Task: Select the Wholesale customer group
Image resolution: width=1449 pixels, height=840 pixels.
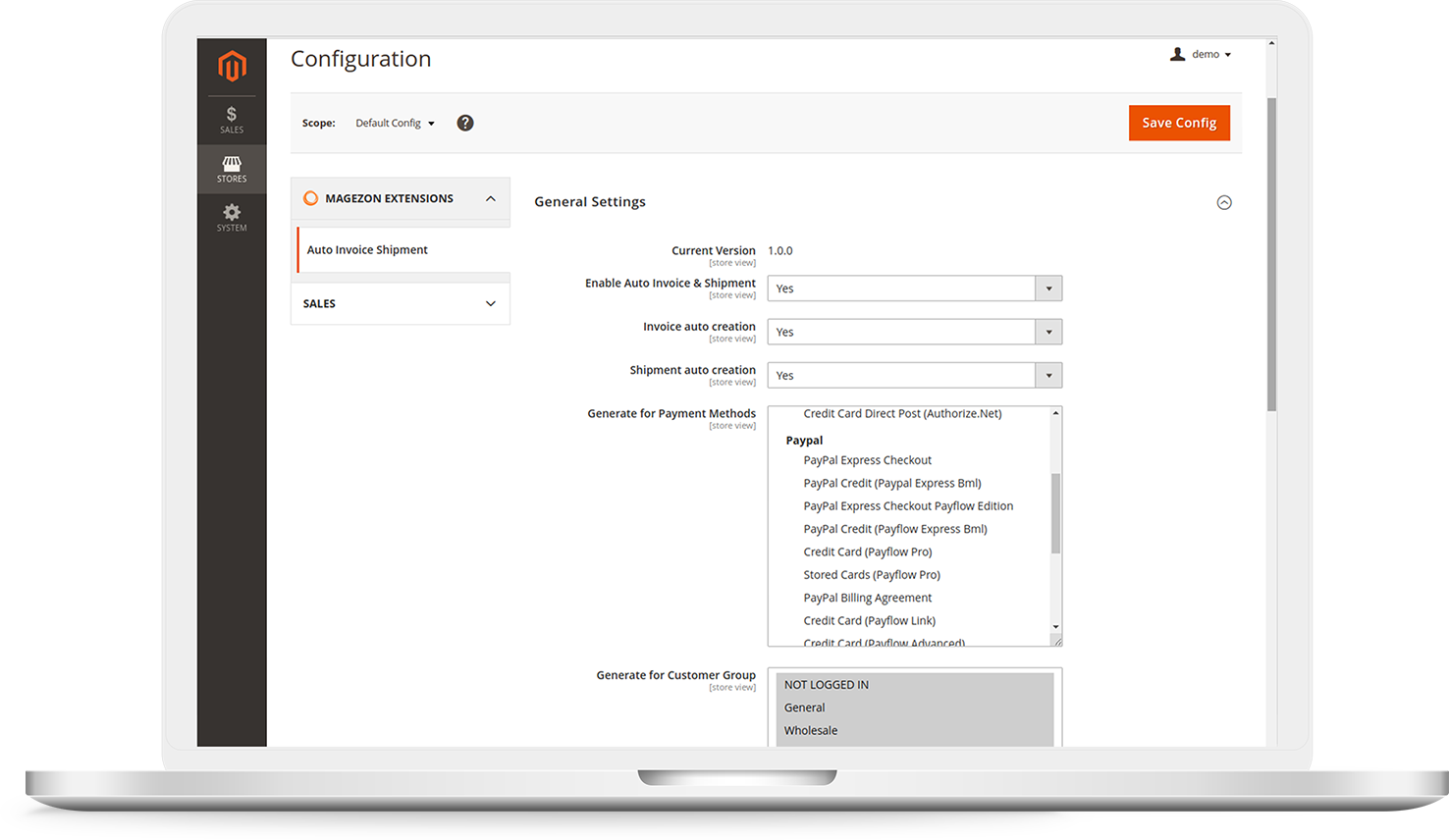Action: 811,730
